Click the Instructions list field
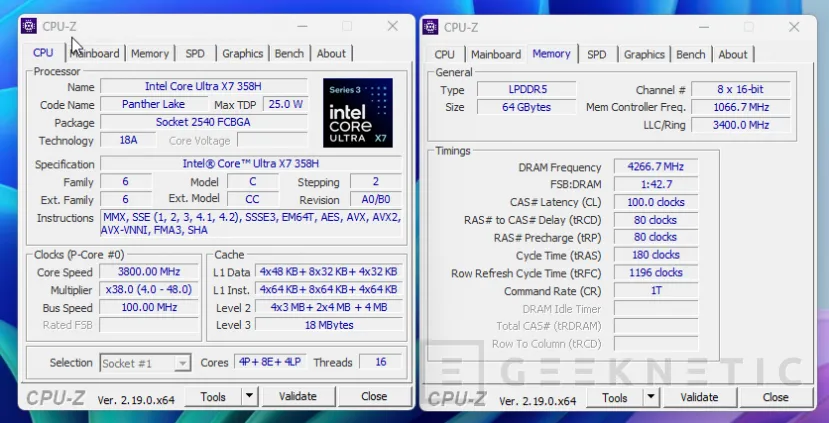The width and height of the screenshot is (829, 423). (x=251, y=224)
